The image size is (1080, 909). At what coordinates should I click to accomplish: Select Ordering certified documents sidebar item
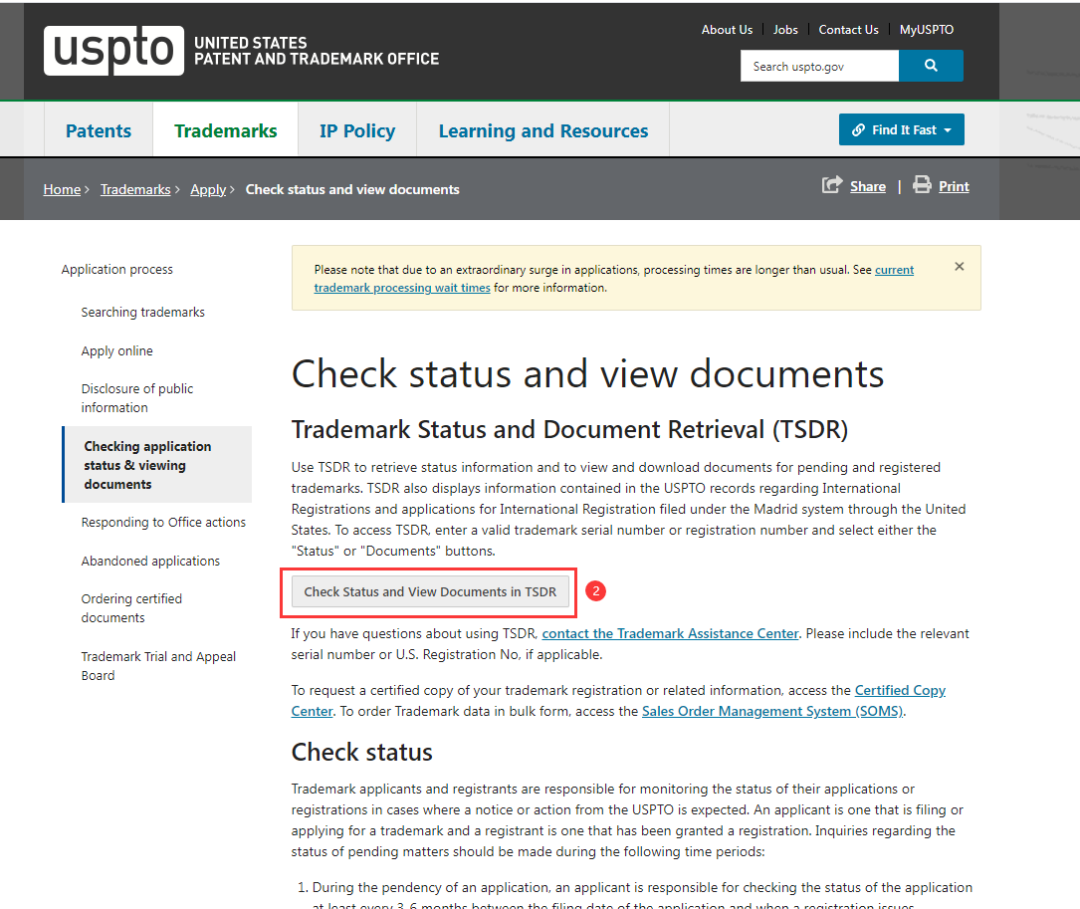click(x=132, y=608)
